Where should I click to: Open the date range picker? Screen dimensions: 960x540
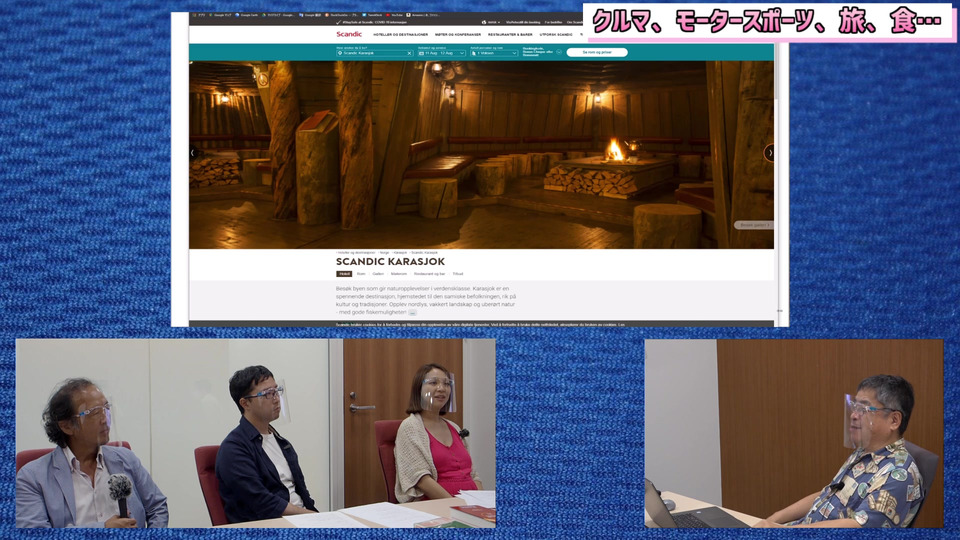441,53
